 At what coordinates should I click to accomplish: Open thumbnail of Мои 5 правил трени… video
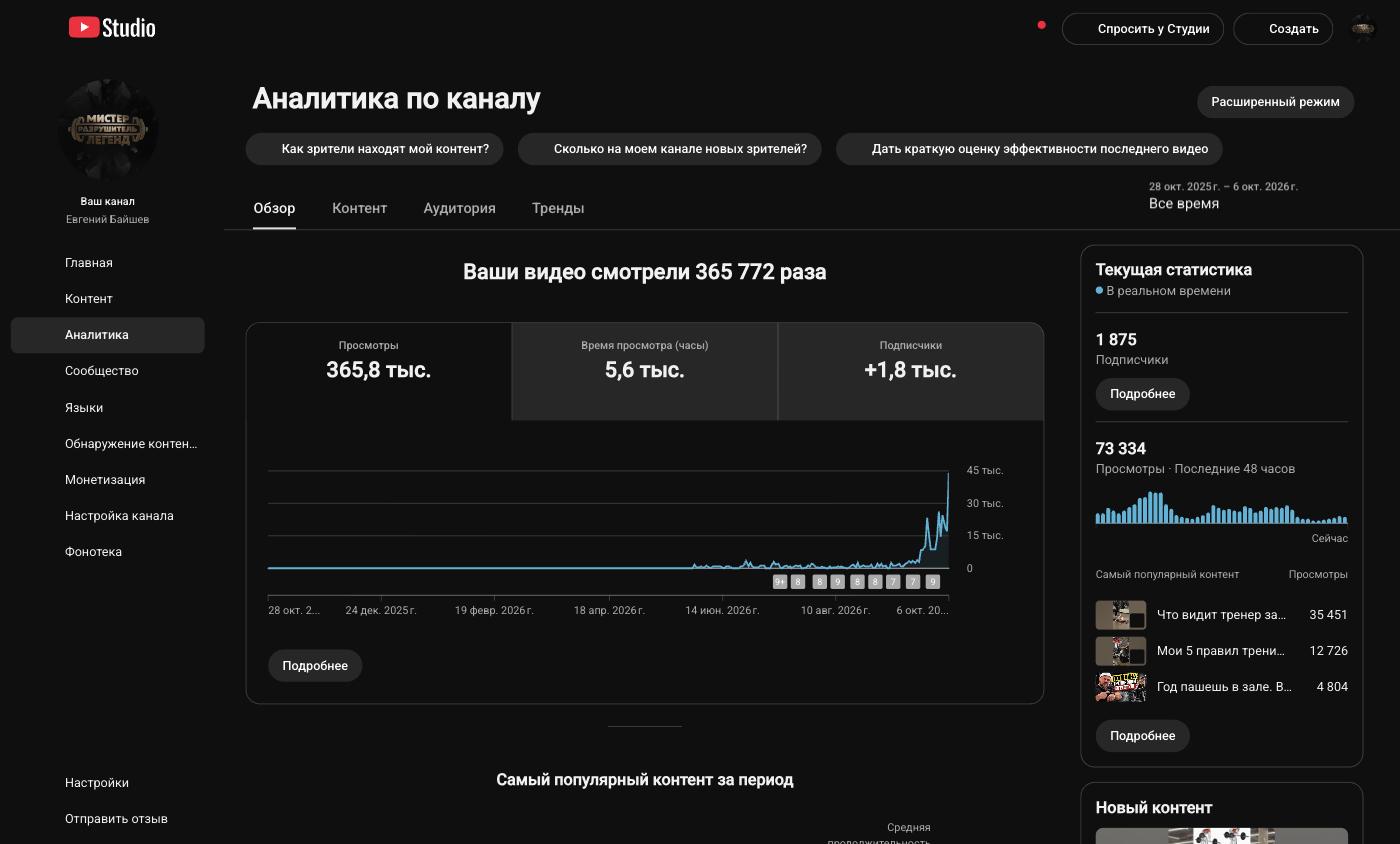tap(1121, 651)
